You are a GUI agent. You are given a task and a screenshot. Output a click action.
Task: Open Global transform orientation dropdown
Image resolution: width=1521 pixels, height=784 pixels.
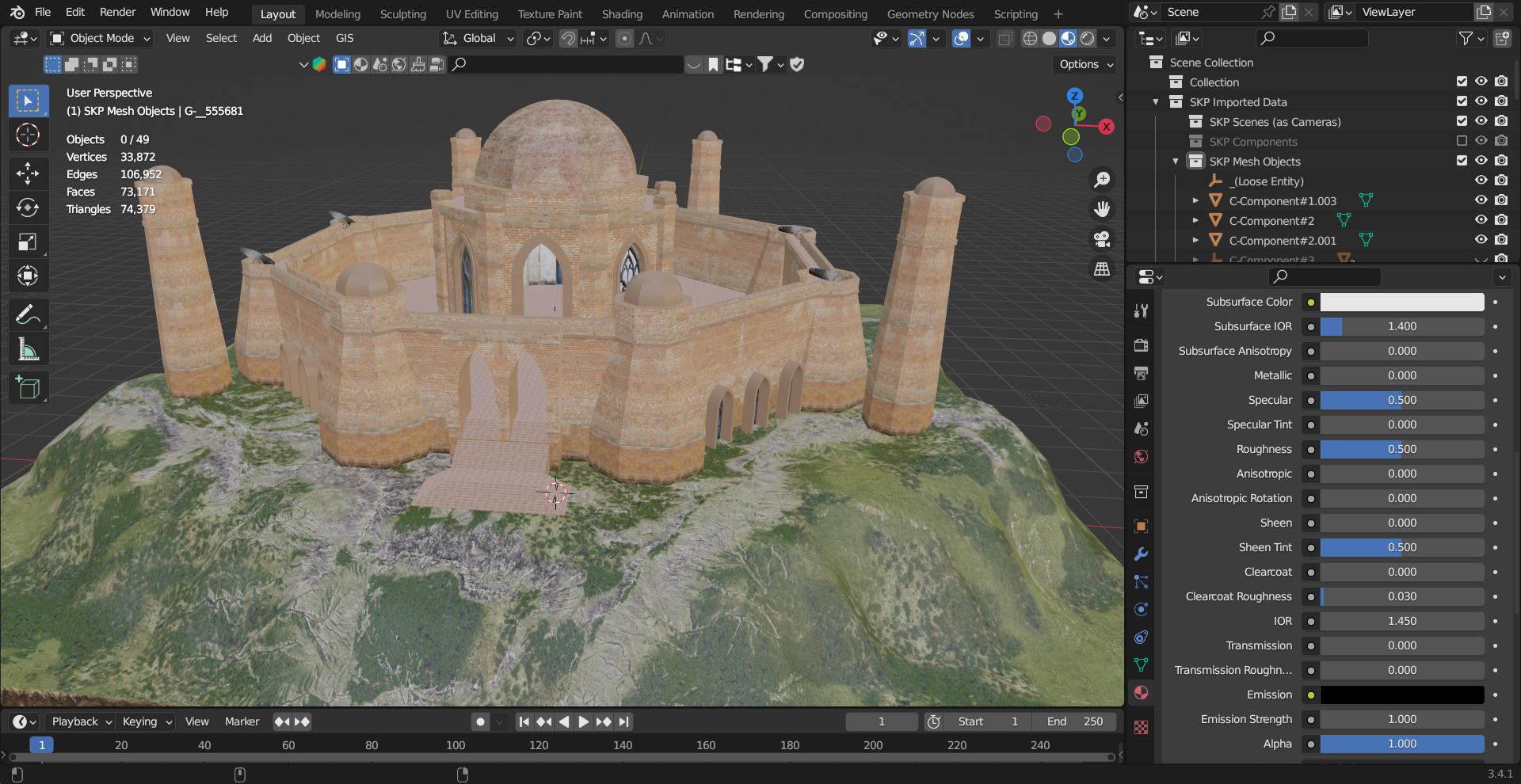point(478,38)
